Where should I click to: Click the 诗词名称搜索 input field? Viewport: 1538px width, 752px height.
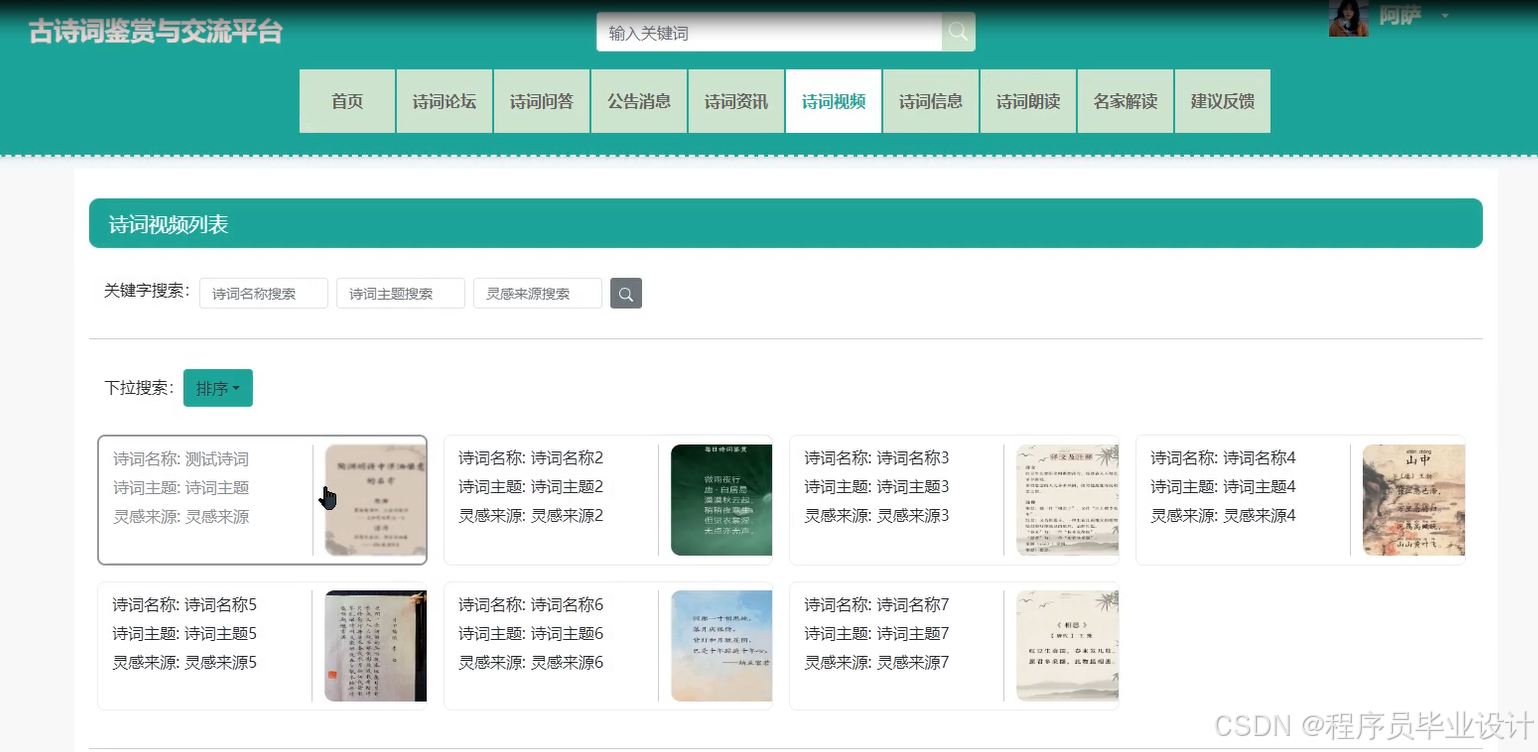pyautogui.click(x=263, y=293)
